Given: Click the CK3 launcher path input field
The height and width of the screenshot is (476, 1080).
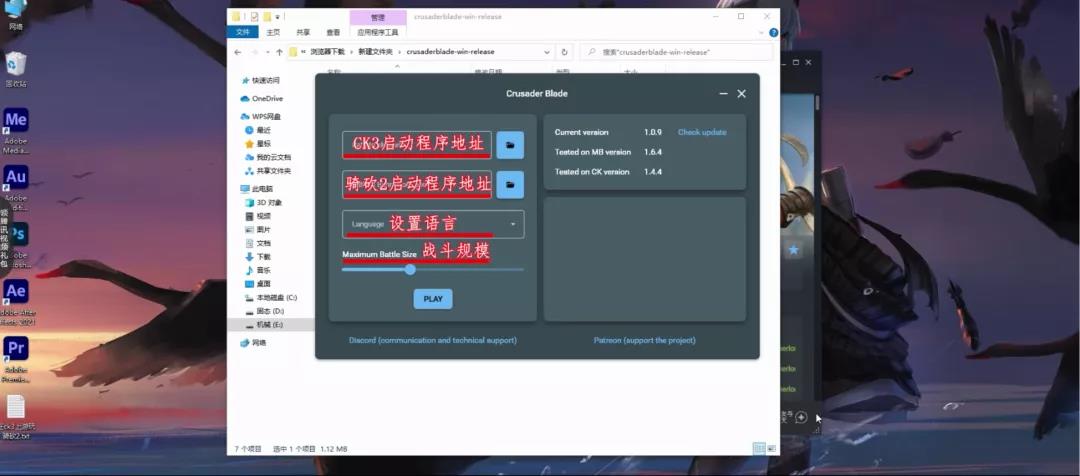Looking at the screenshot, I should (417, 145).
